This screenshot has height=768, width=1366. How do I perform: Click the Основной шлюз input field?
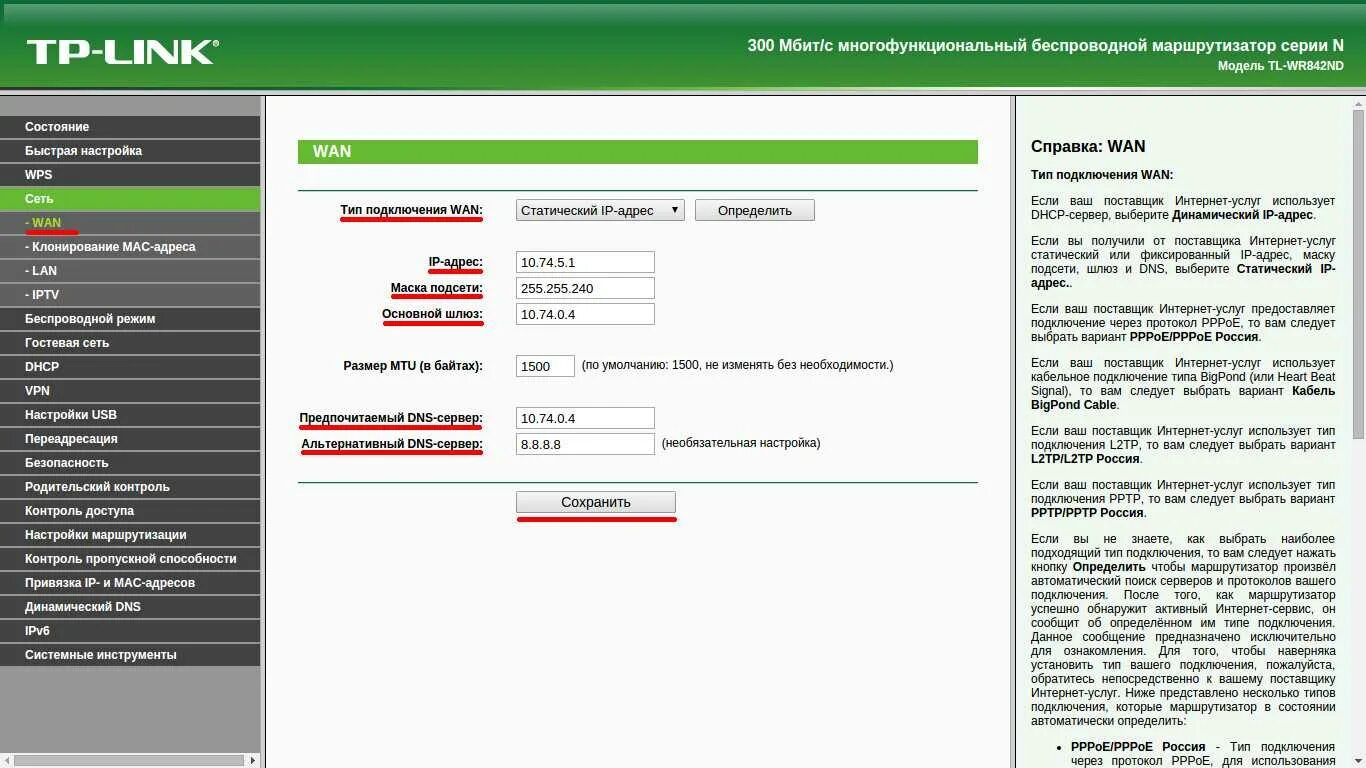point(585,314)
